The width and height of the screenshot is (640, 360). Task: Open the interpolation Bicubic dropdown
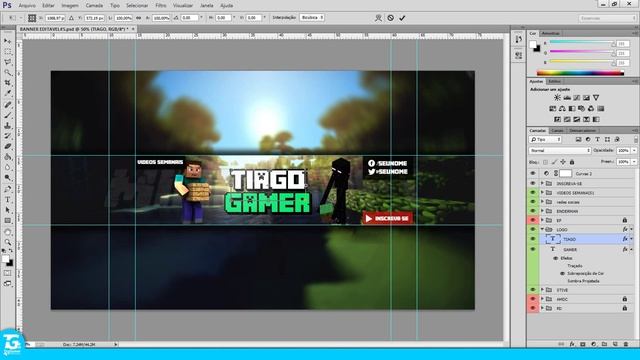(x=312, y=18)
